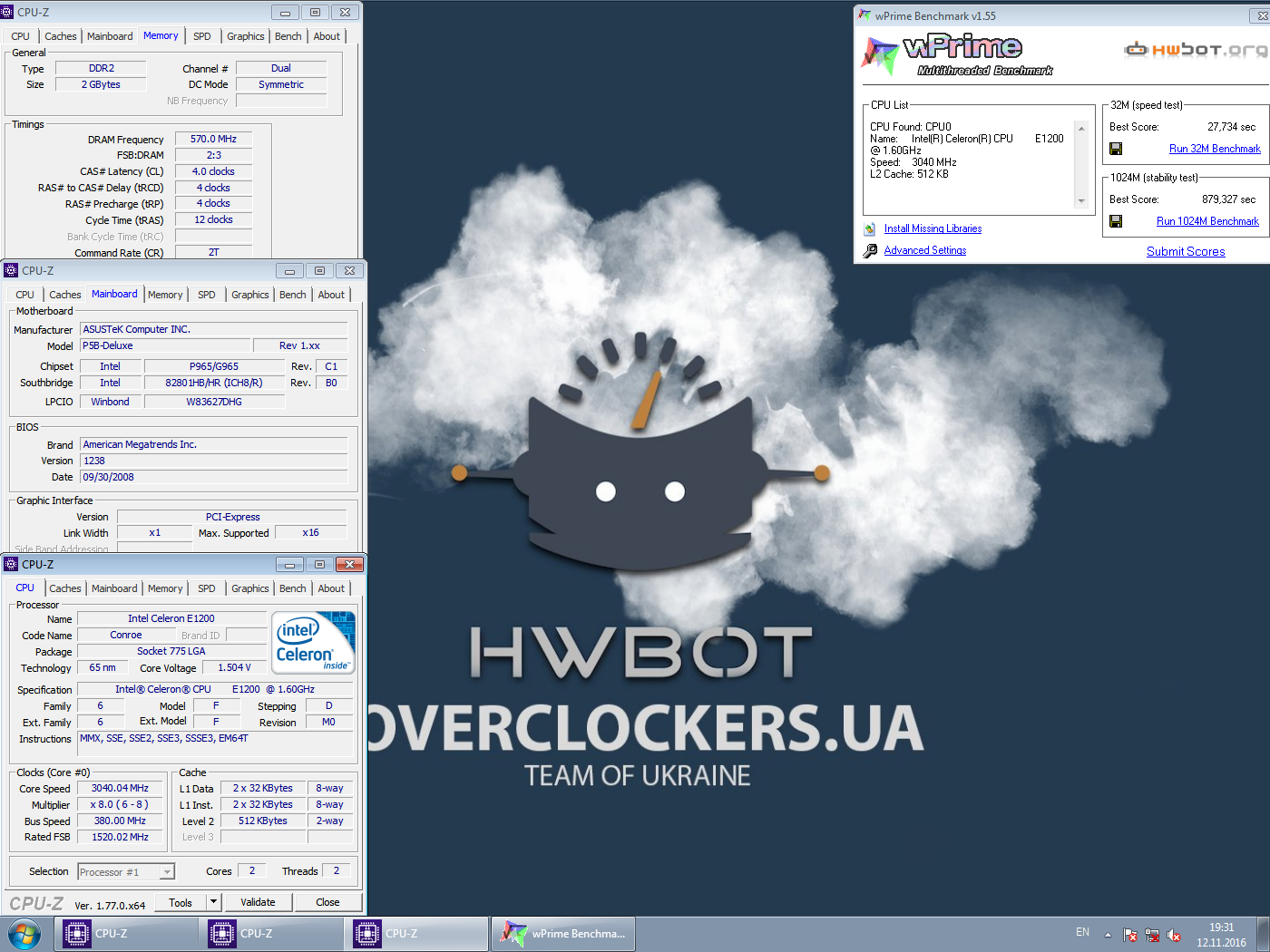The width and height of the screenshot is (1270, 952).
Task: Click the BIOS Date value 09/30/2008
Action: click(x=213, y=477)
